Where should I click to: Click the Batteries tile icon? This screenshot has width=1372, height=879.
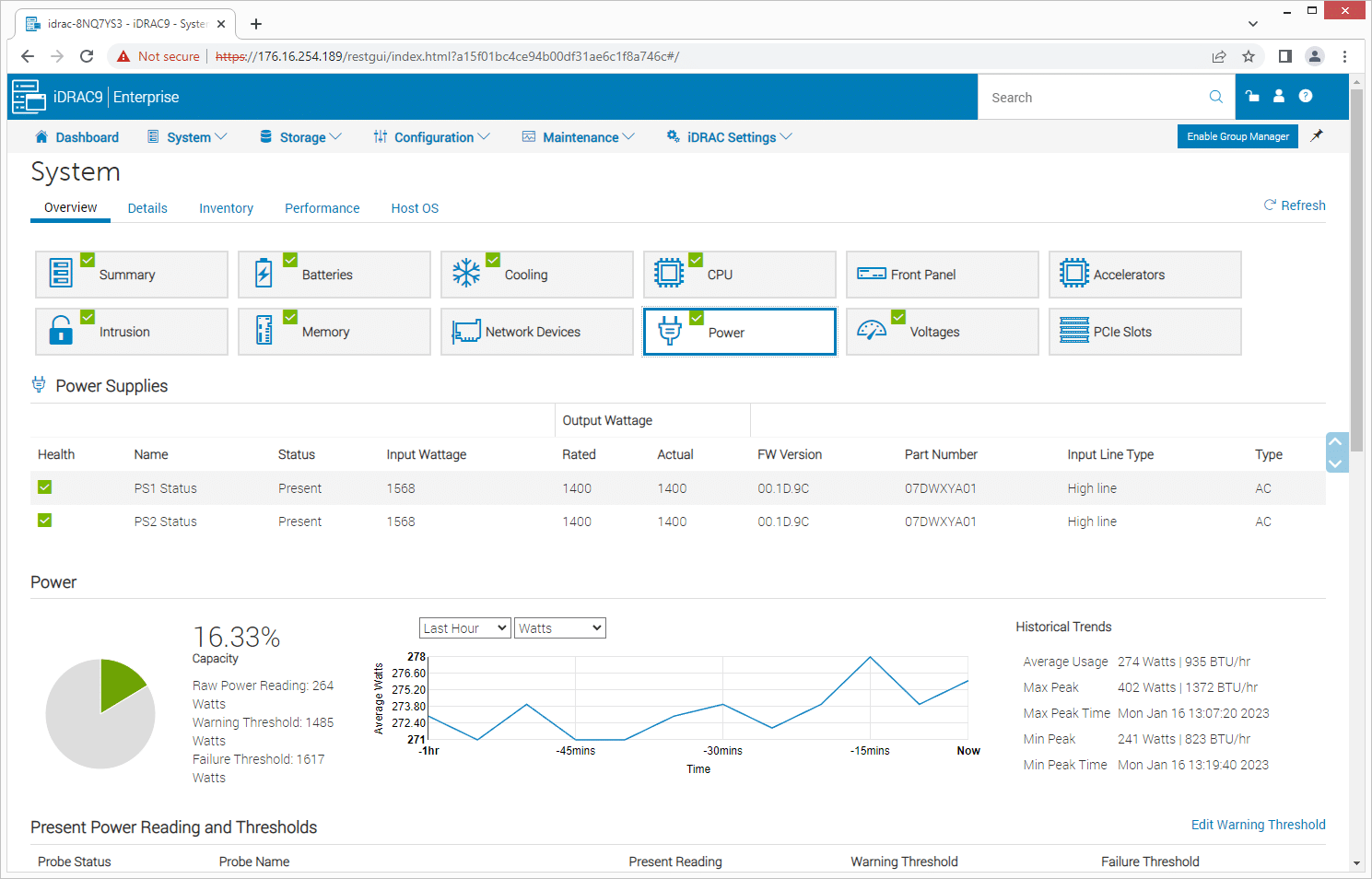(264, 275)
